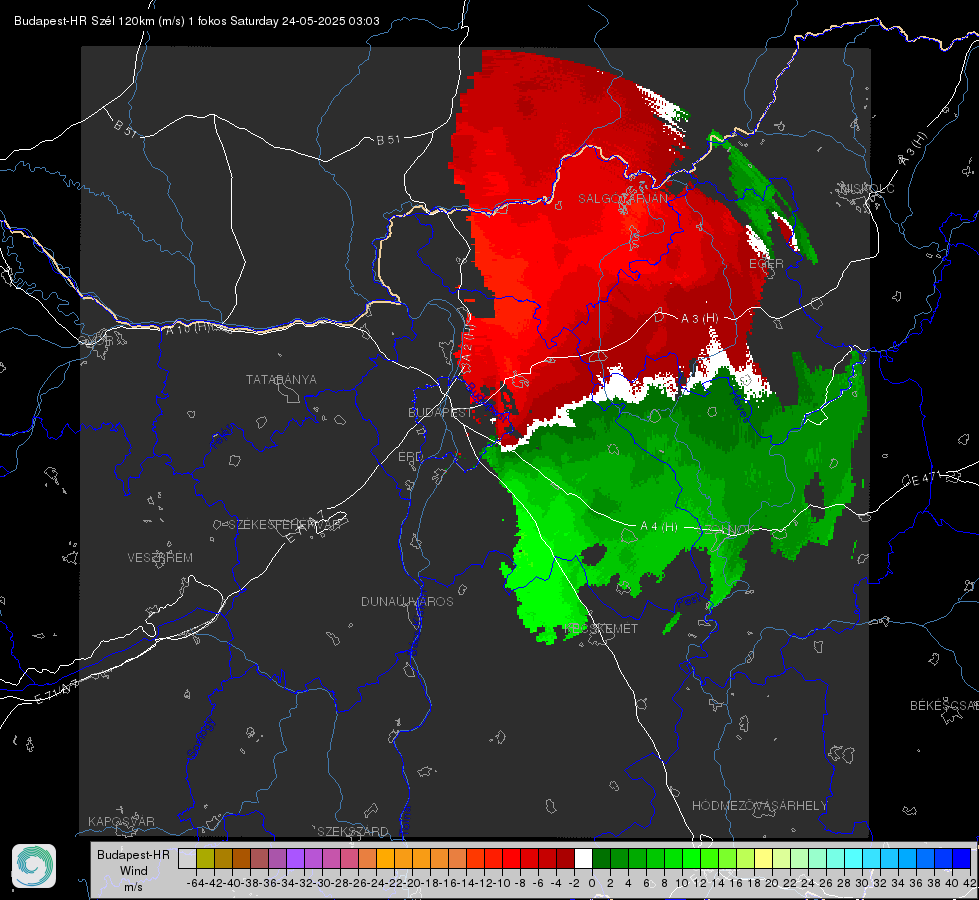This screenshot has width=979, height=900.
Task: Select the light grey first swatch in the legend
Action: click(x=187, y=858)
